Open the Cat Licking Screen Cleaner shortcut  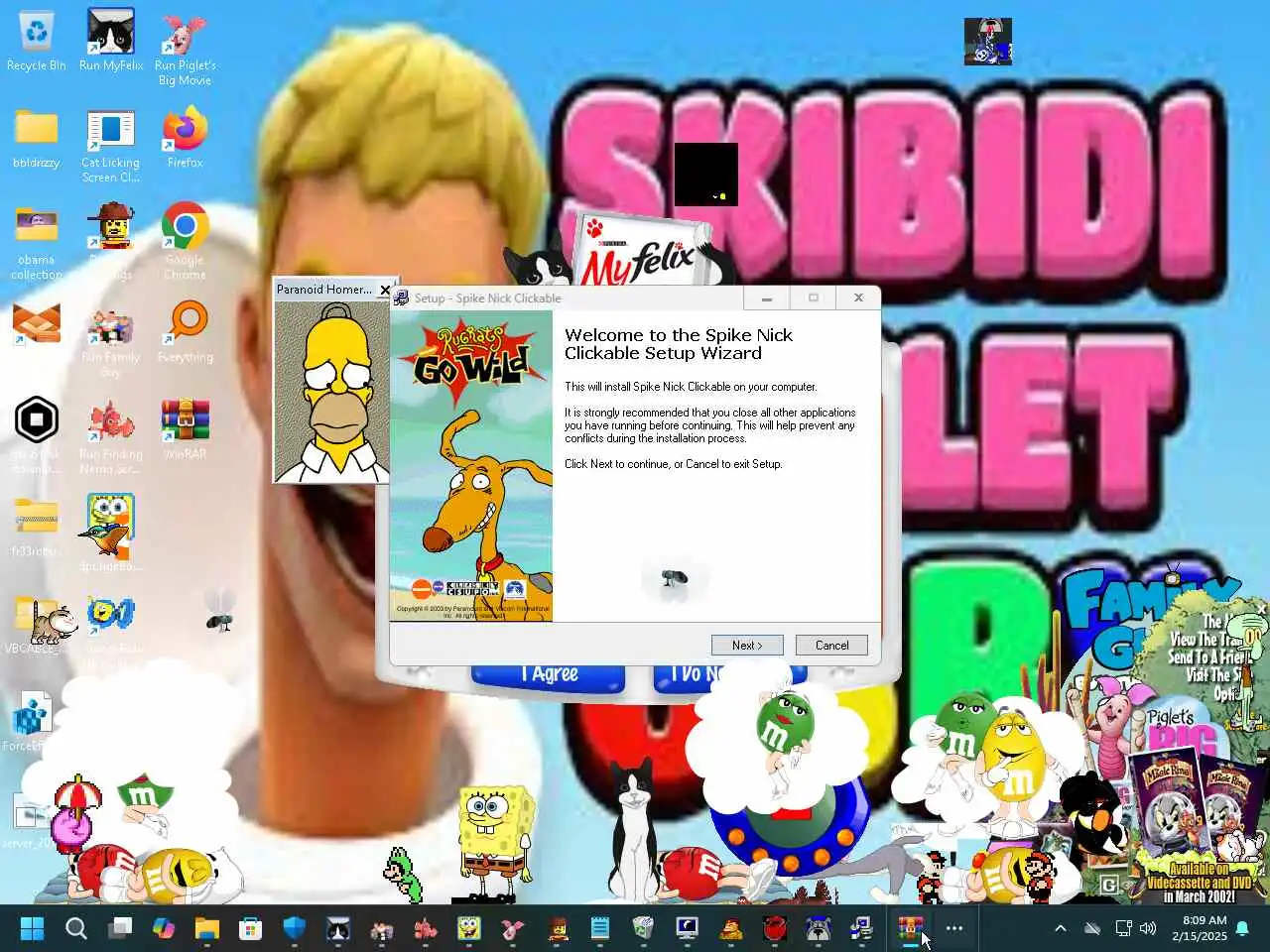coord(111,146)
